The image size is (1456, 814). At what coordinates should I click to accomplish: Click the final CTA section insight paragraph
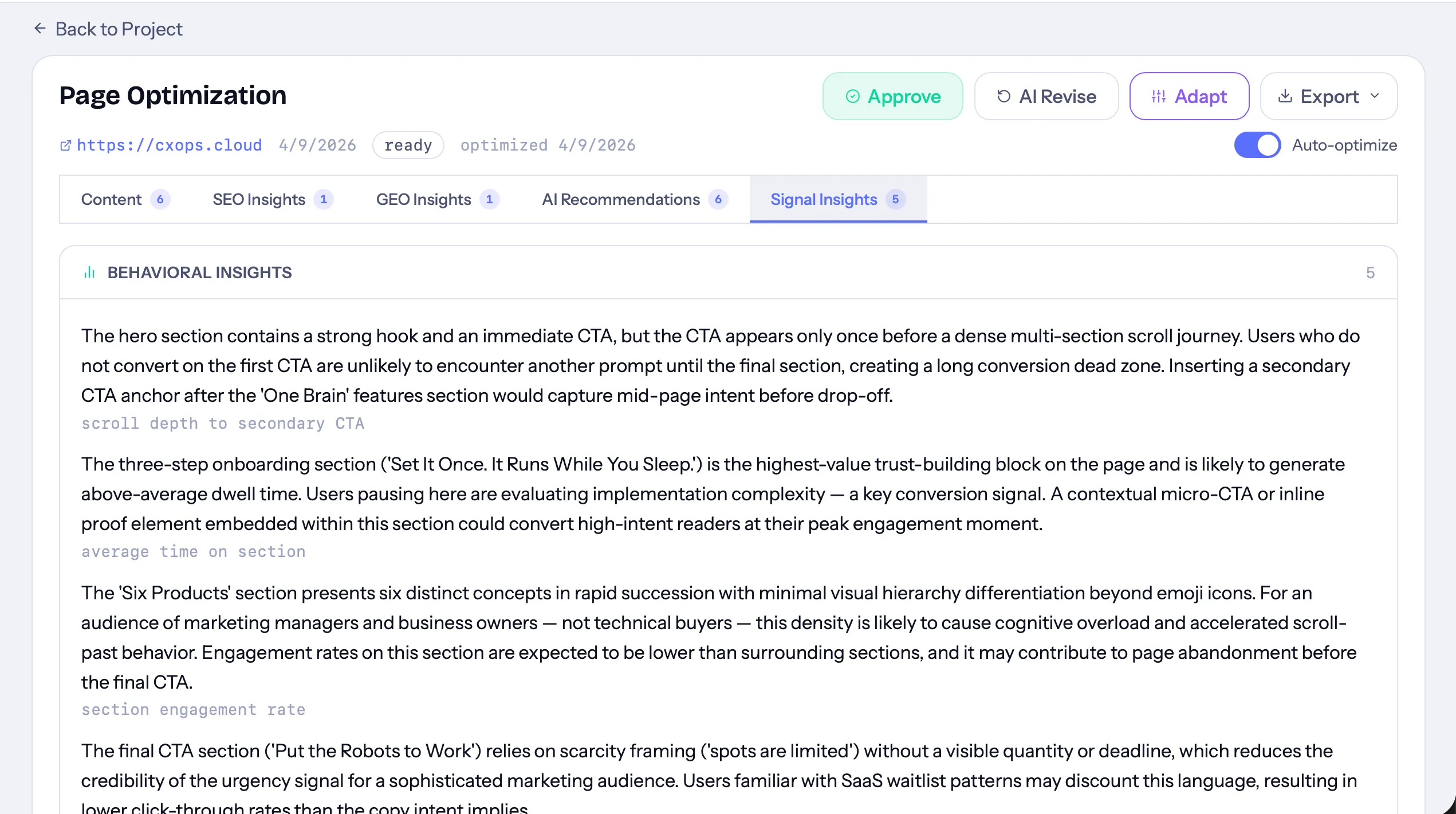click(719, 779)
